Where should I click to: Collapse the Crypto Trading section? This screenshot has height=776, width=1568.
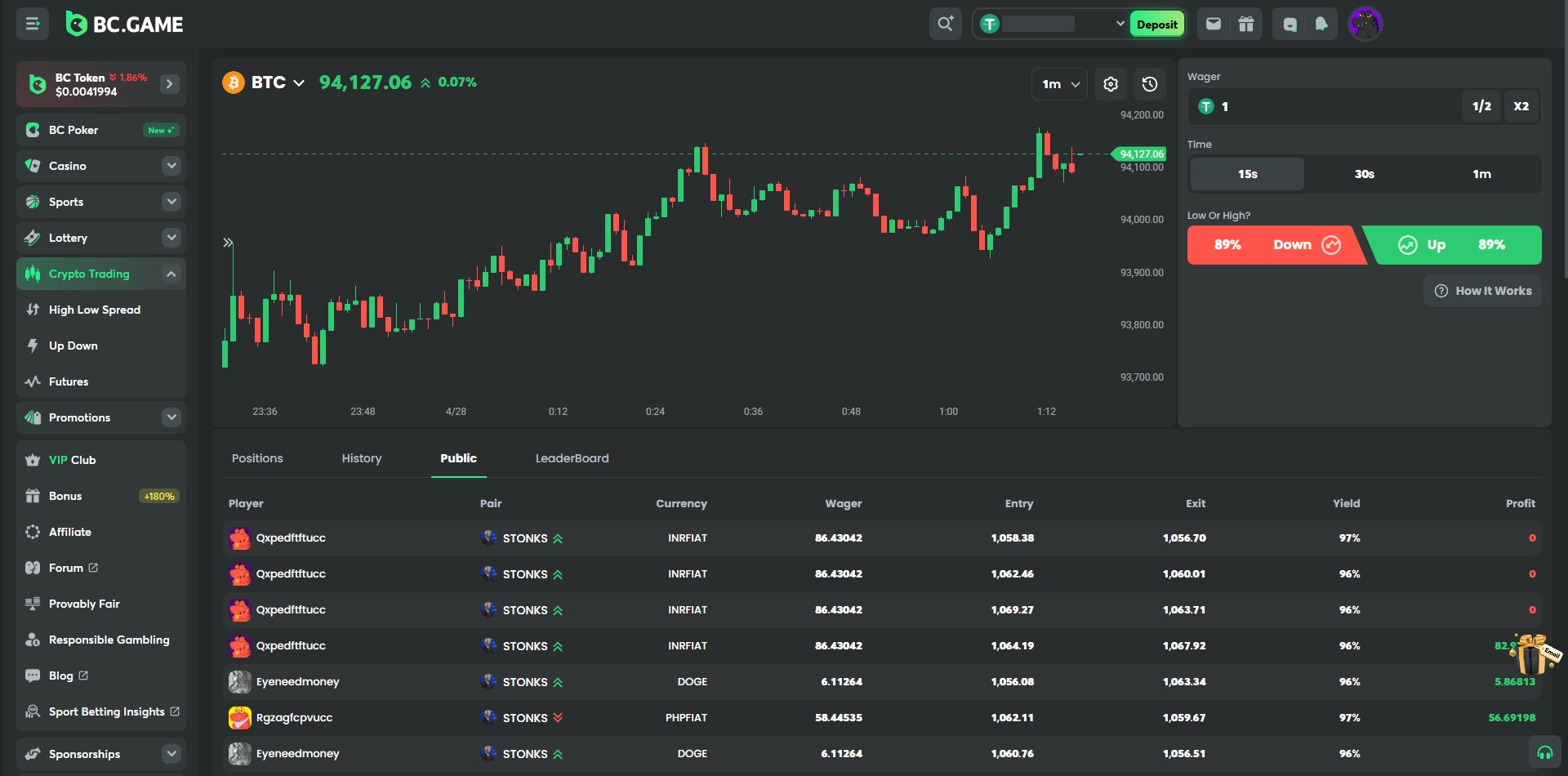tap(171, 274)
